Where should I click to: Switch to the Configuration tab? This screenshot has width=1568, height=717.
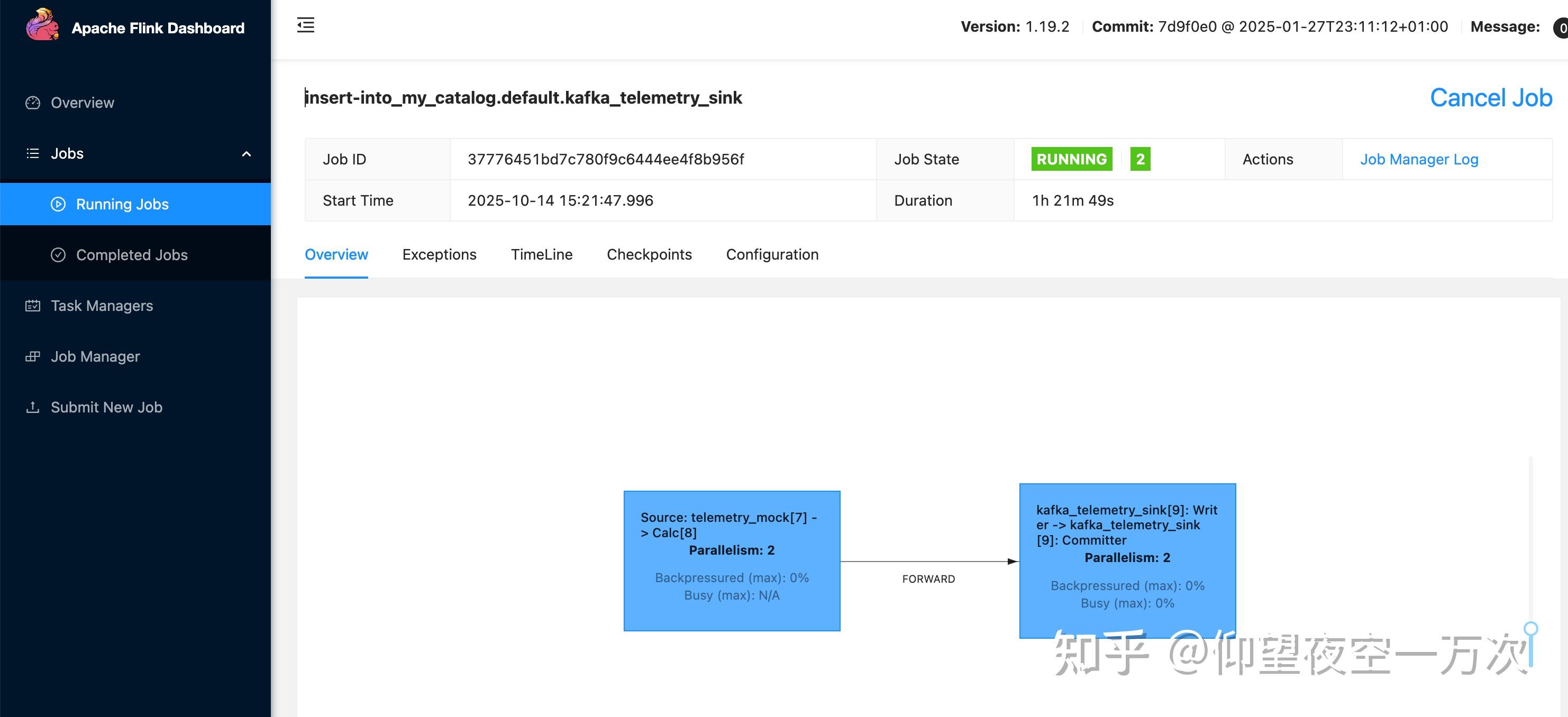(x=772, y=254)
